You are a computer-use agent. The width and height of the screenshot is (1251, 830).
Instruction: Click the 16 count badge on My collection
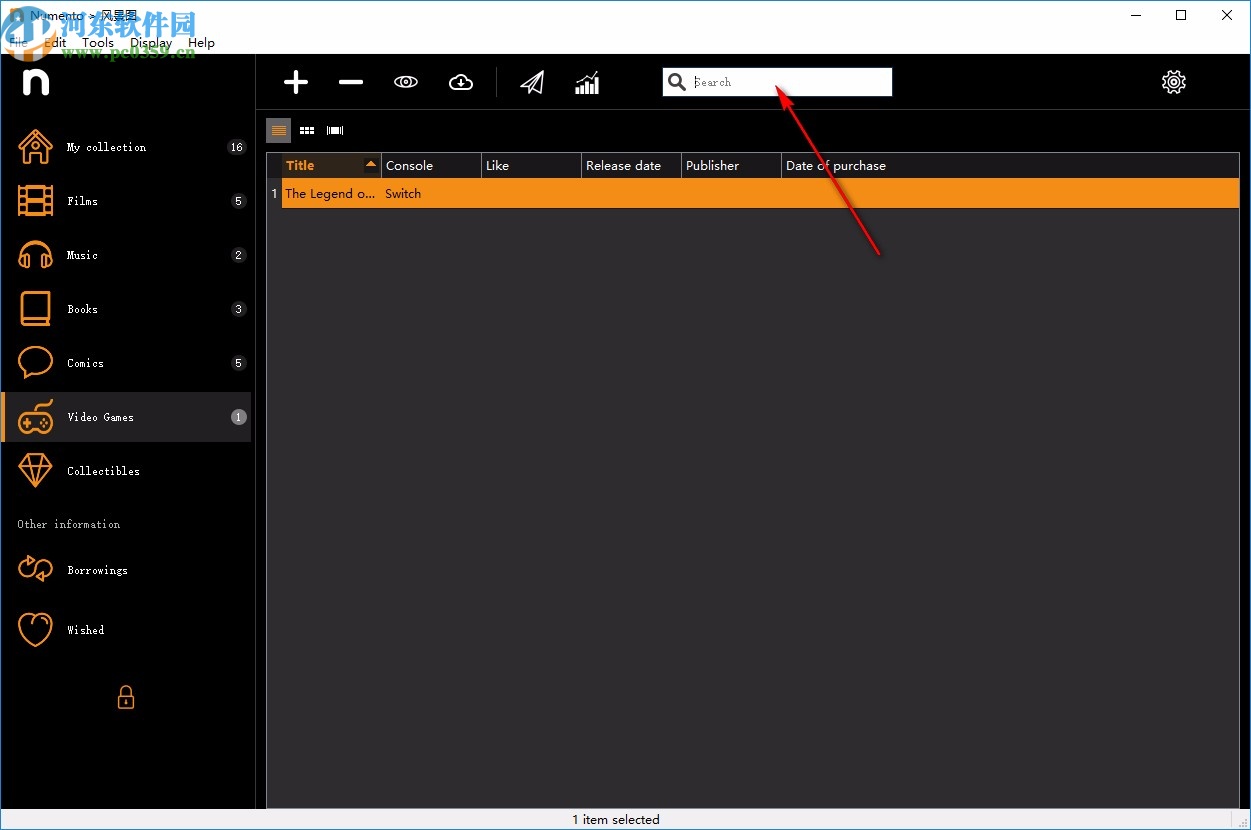pyautogui.click(x=237, y=147)
